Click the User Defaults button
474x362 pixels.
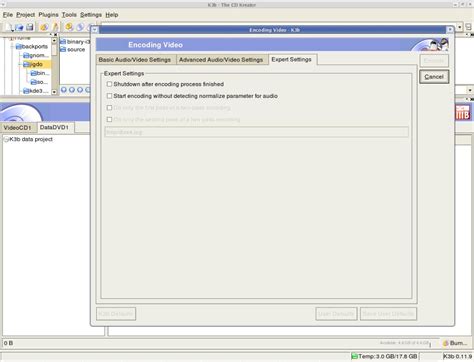(x=336, y=314)
